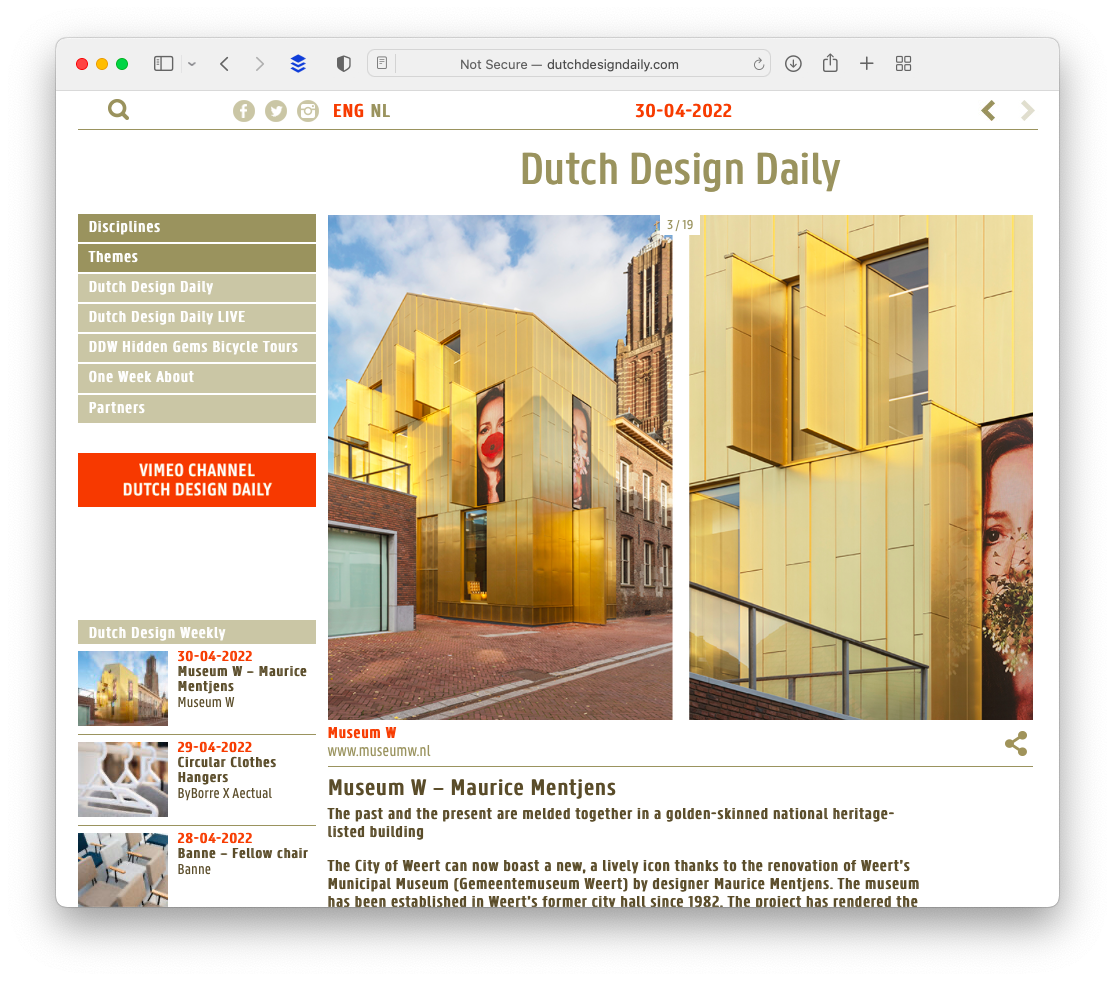Open Banne Fellow chair thumbnail

coord(123,870)
